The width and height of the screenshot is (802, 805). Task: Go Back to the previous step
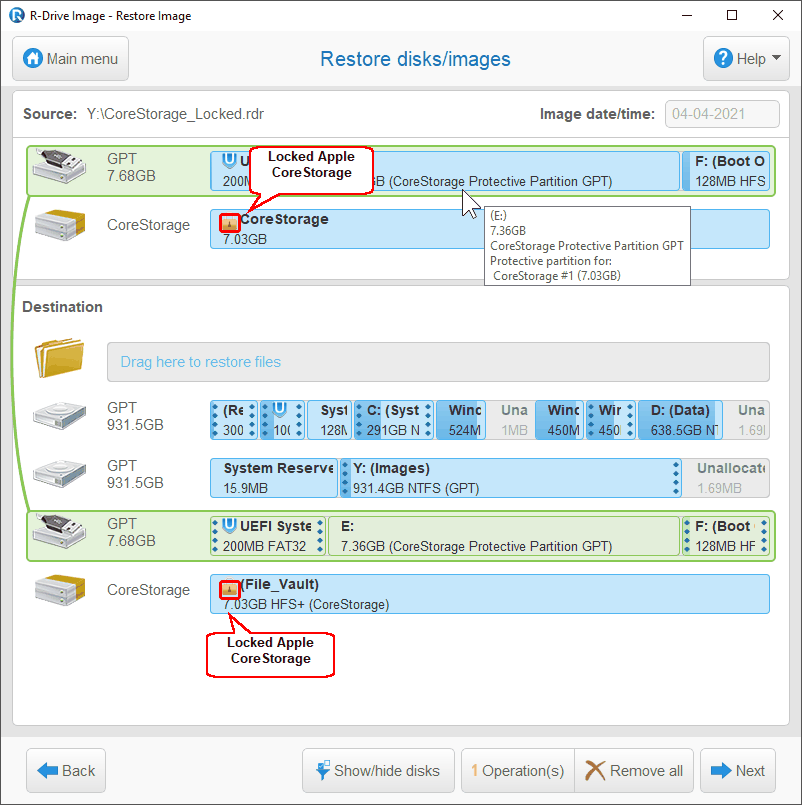(x=66, y=771)
